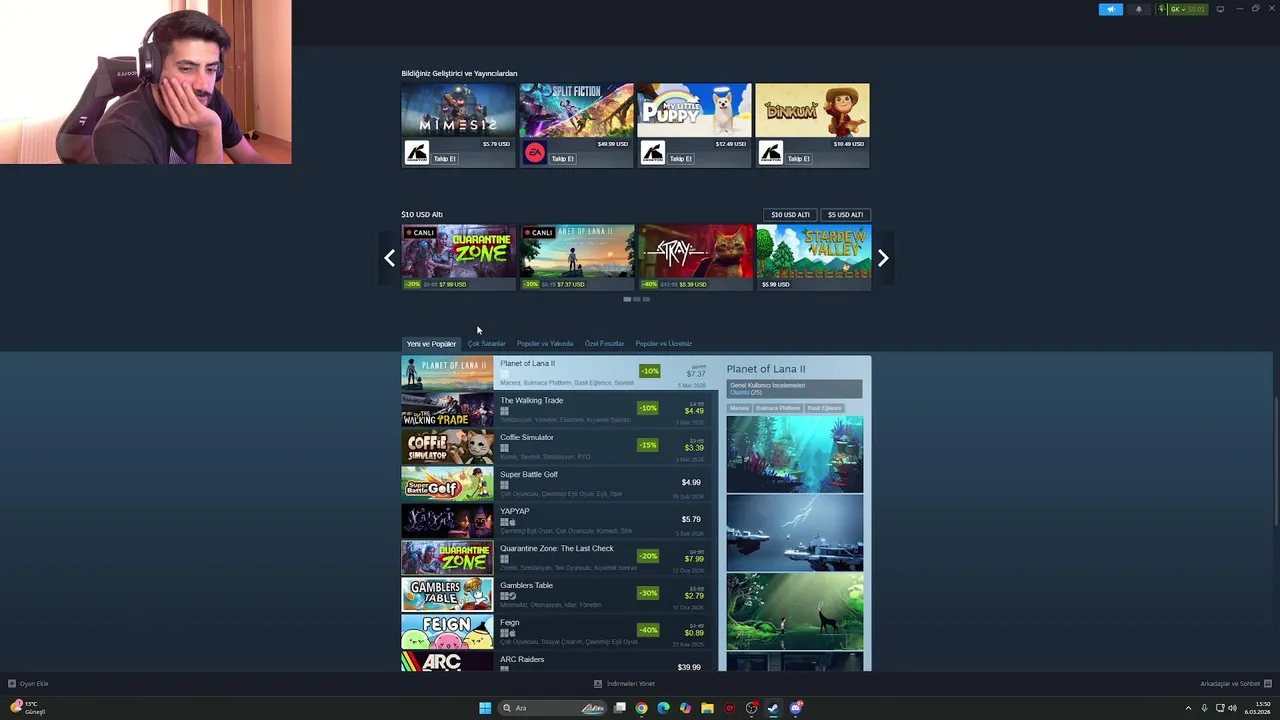The image size is (1280, 720).
Task: Click Oyun Ekle add game button
Action: [28, 684]
